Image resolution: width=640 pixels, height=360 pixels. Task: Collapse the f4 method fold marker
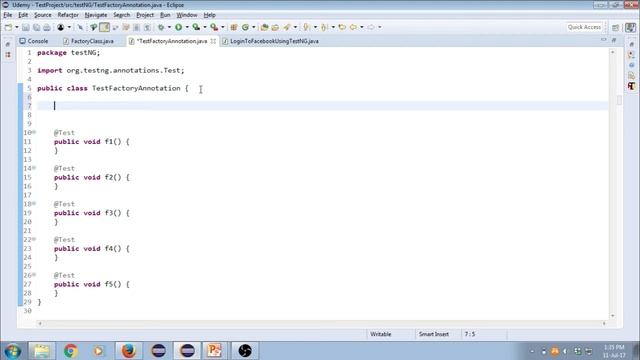(34, 239)
